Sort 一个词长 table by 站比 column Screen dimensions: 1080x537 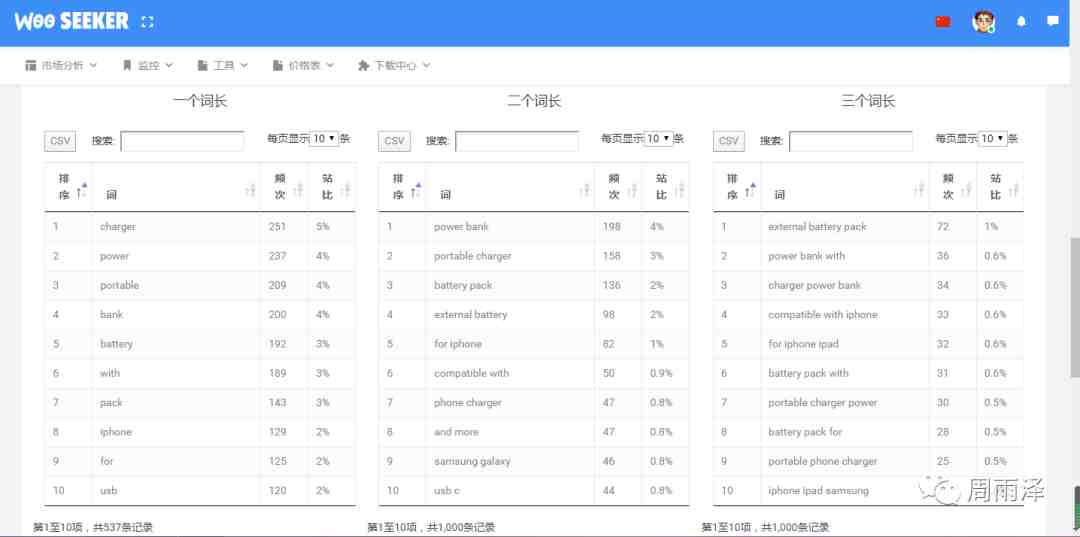[x=332, y=187]
